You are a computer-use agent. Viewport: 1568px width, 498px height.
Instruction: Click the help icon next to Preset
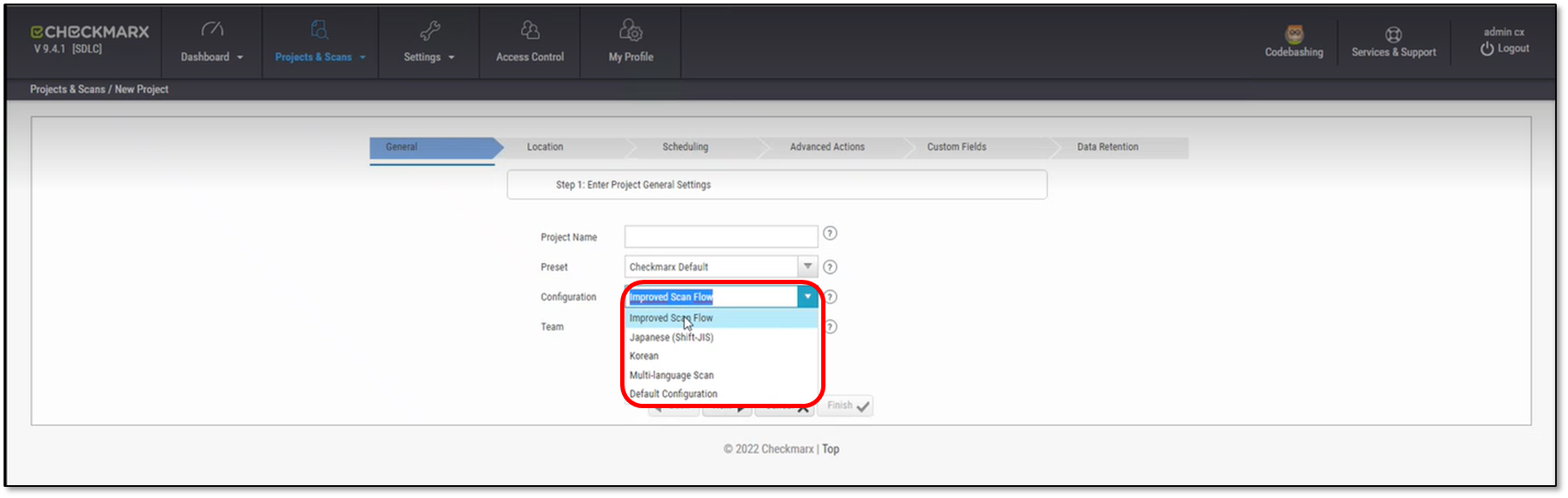click(x=830, y=267)
